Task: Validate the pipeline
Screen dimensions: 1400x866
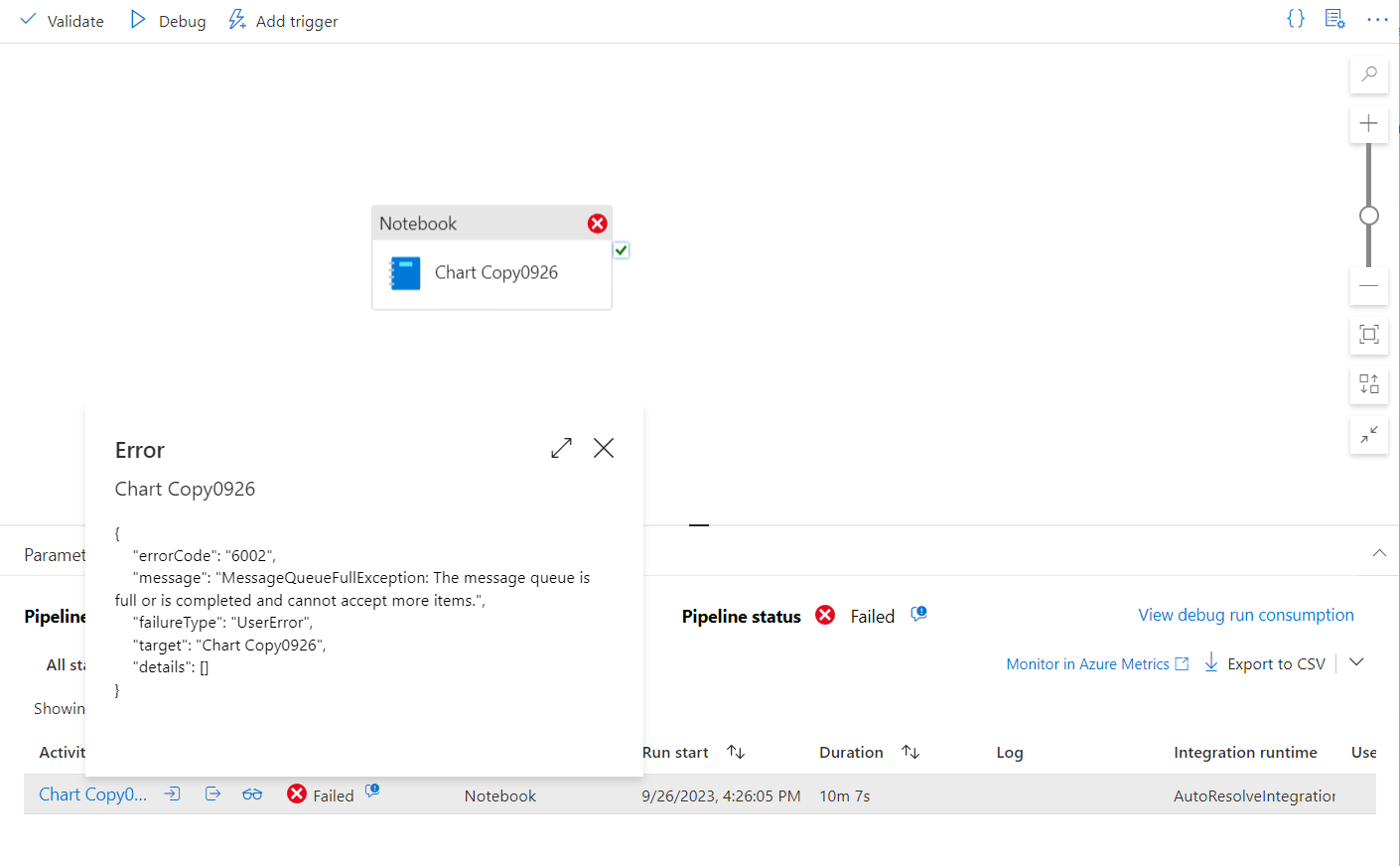Action: [x=62, y=20]
